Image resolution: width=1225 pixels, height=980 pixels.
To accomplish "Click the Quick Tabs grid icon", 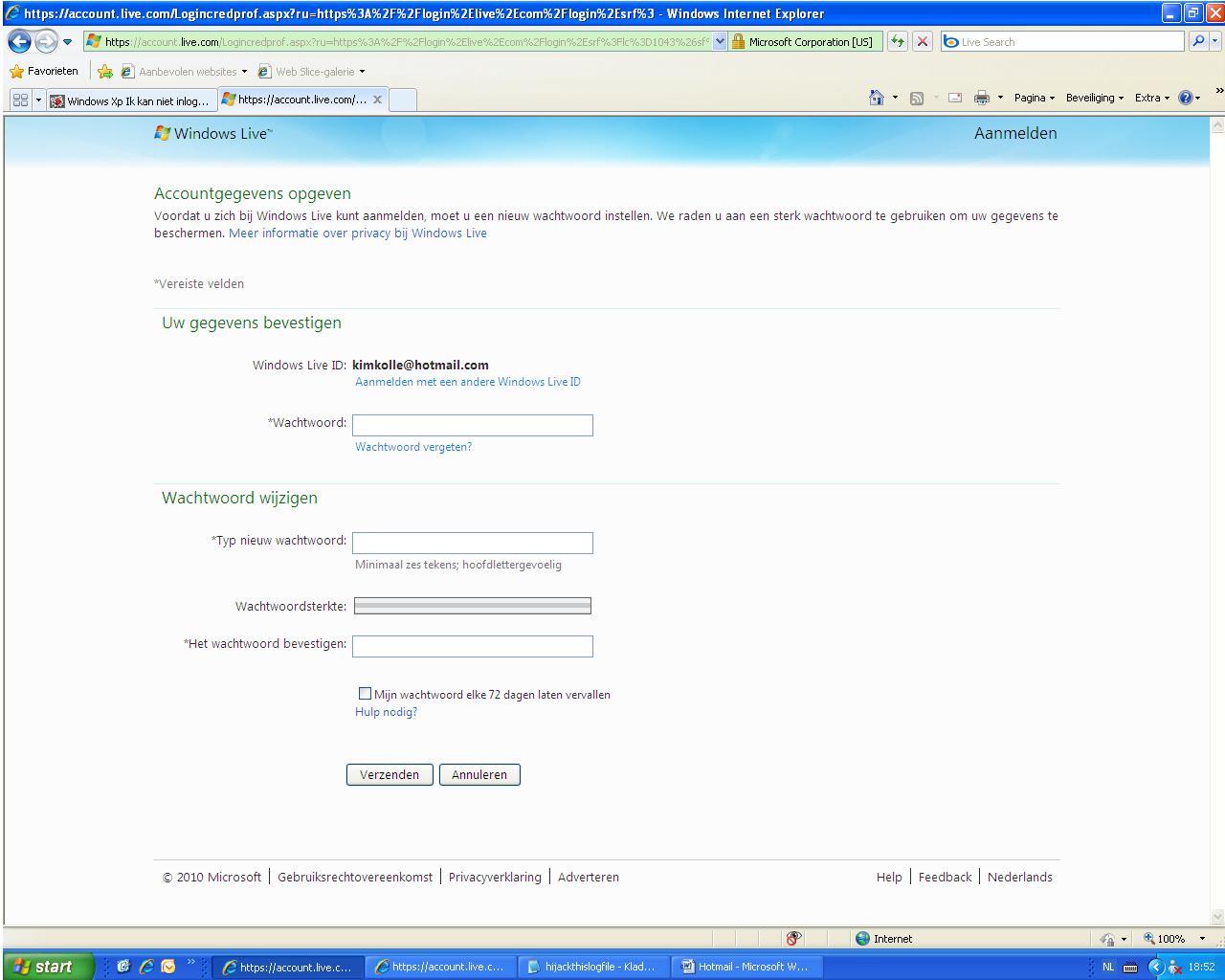I will click(x=20, y=100).
